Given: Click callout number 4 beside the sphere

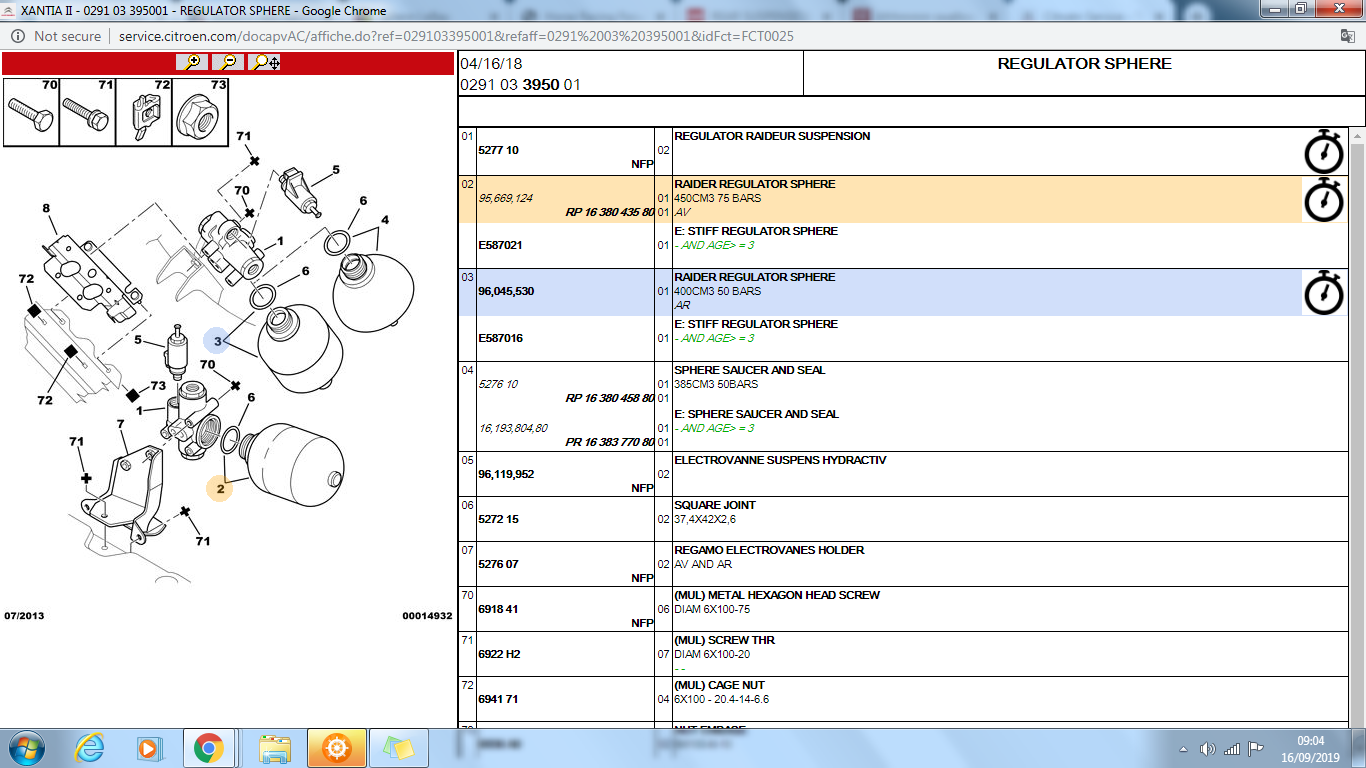Looking at the screenshot, I should 385,220.
